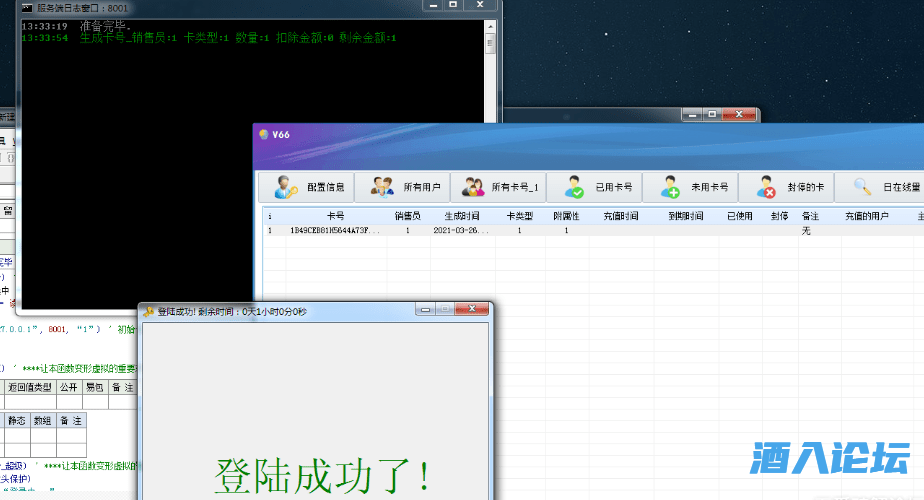Select card row 1B49CEB81H5644A73F
The height and width of the screenshot is (500, 924).
[335, 231]
